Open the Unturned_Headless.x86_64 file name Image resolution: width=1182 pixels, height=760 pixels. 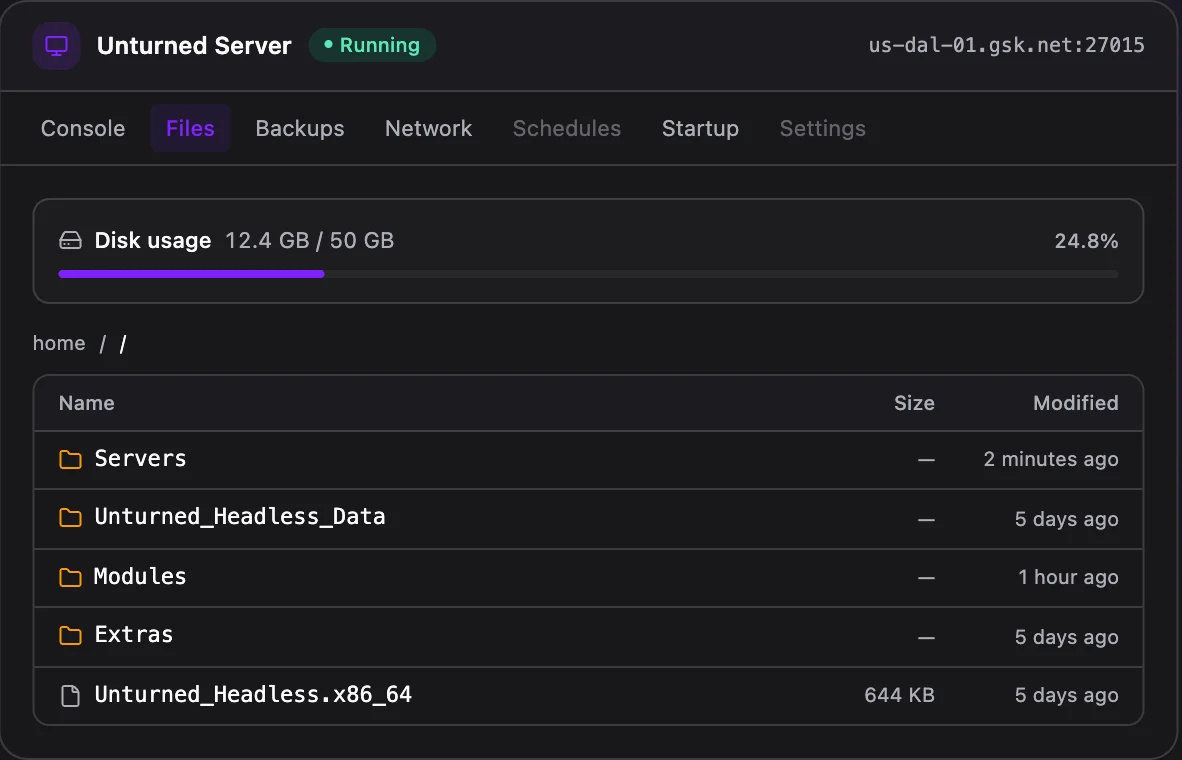tap(253, 694)
